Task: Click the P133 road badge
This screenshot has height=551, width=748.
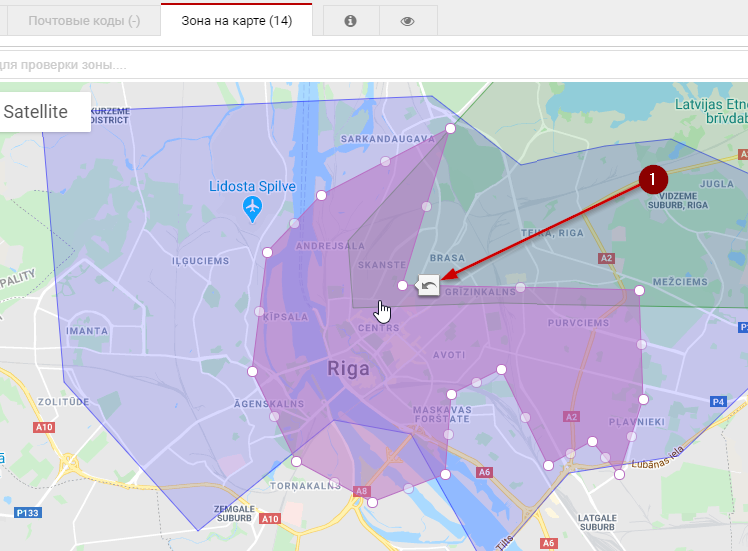Action: tap(29, 513)
